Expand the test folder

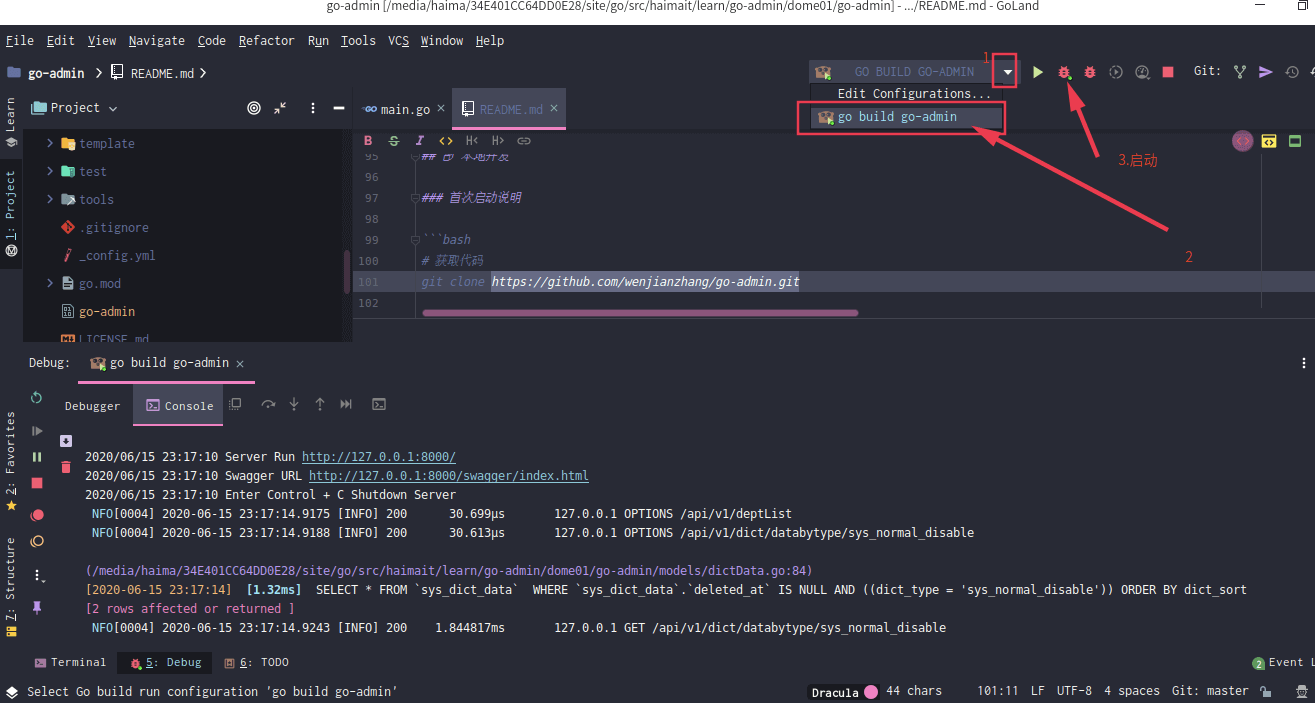pyautogui.click(x=50, y=171)
